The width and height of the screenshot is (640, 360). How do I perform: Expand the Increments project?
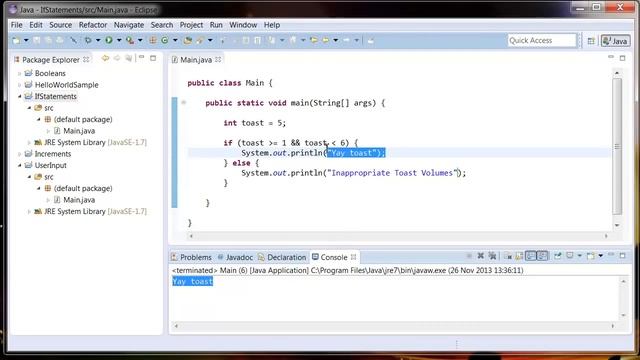19,154
